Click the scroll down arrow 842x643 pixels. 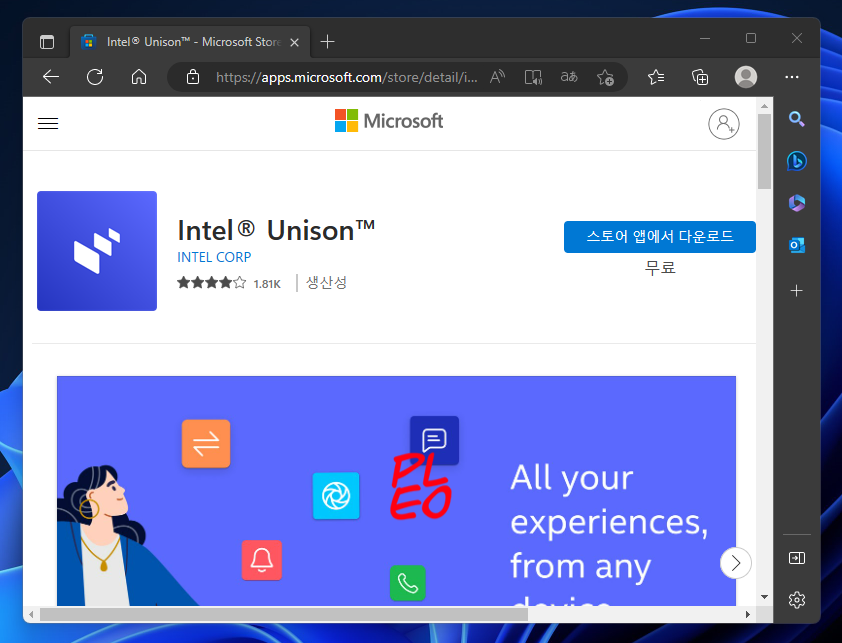[x=764, y=597]
